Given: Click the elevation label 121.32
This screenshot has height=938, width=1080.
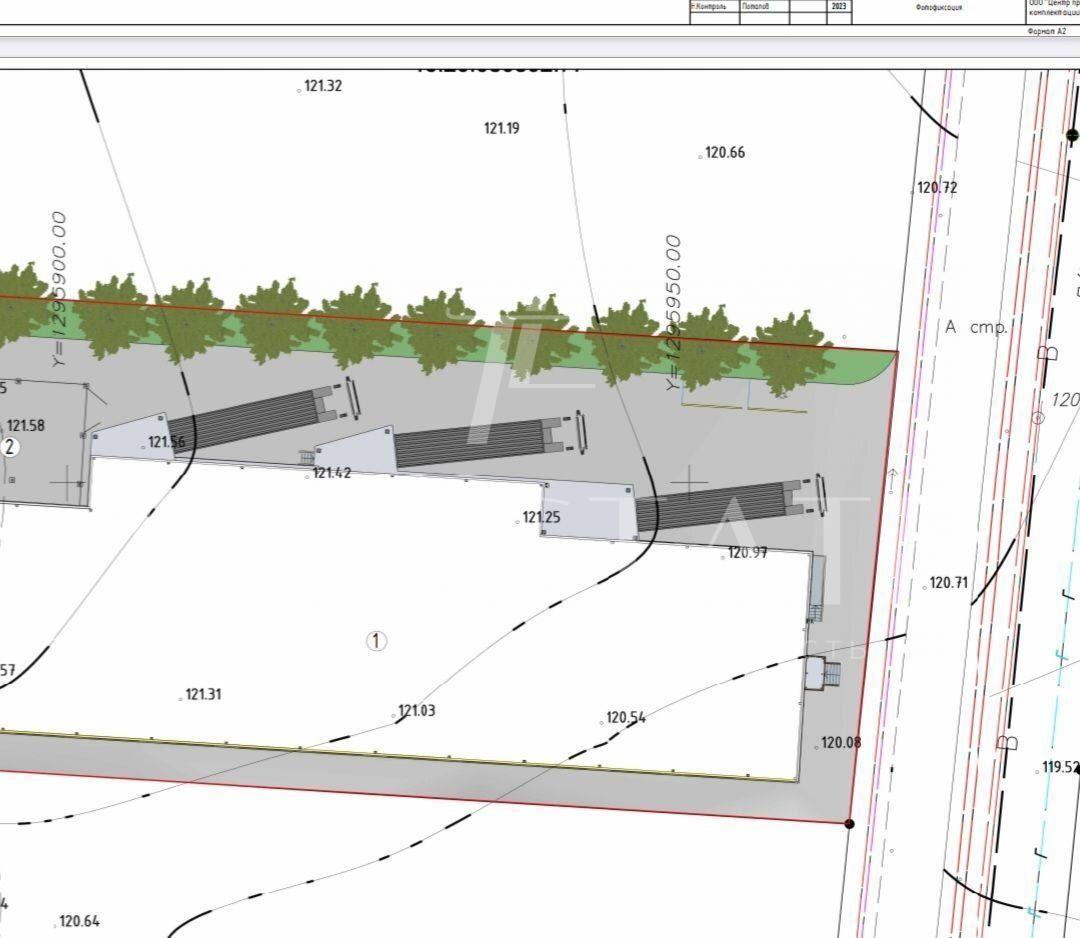Looking at the screenshot, I should coord(323,87).
